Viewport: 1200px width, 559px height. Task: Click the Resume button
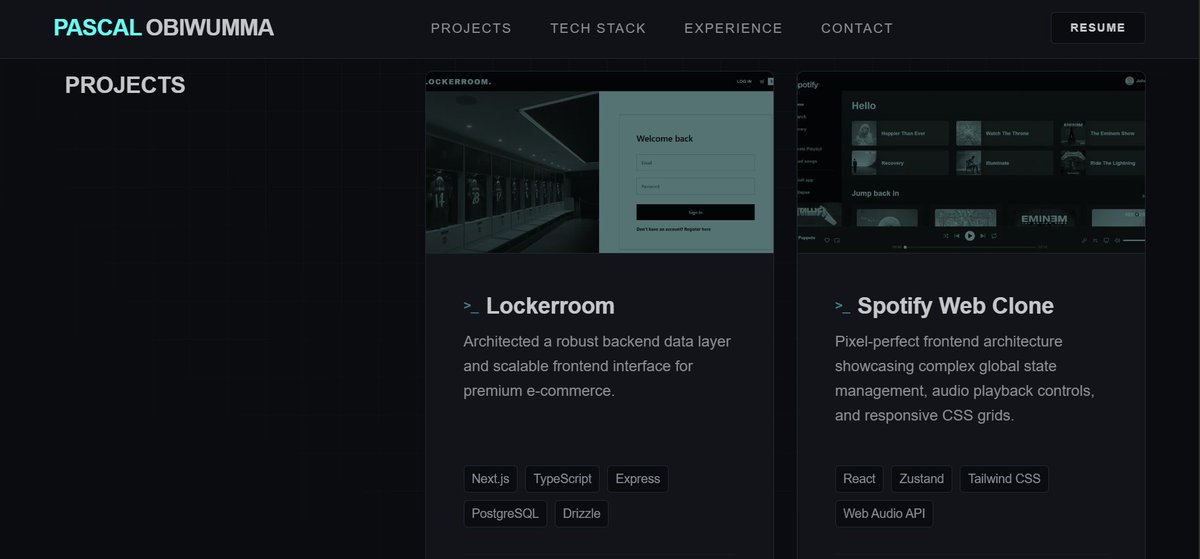pos(1098,28)
